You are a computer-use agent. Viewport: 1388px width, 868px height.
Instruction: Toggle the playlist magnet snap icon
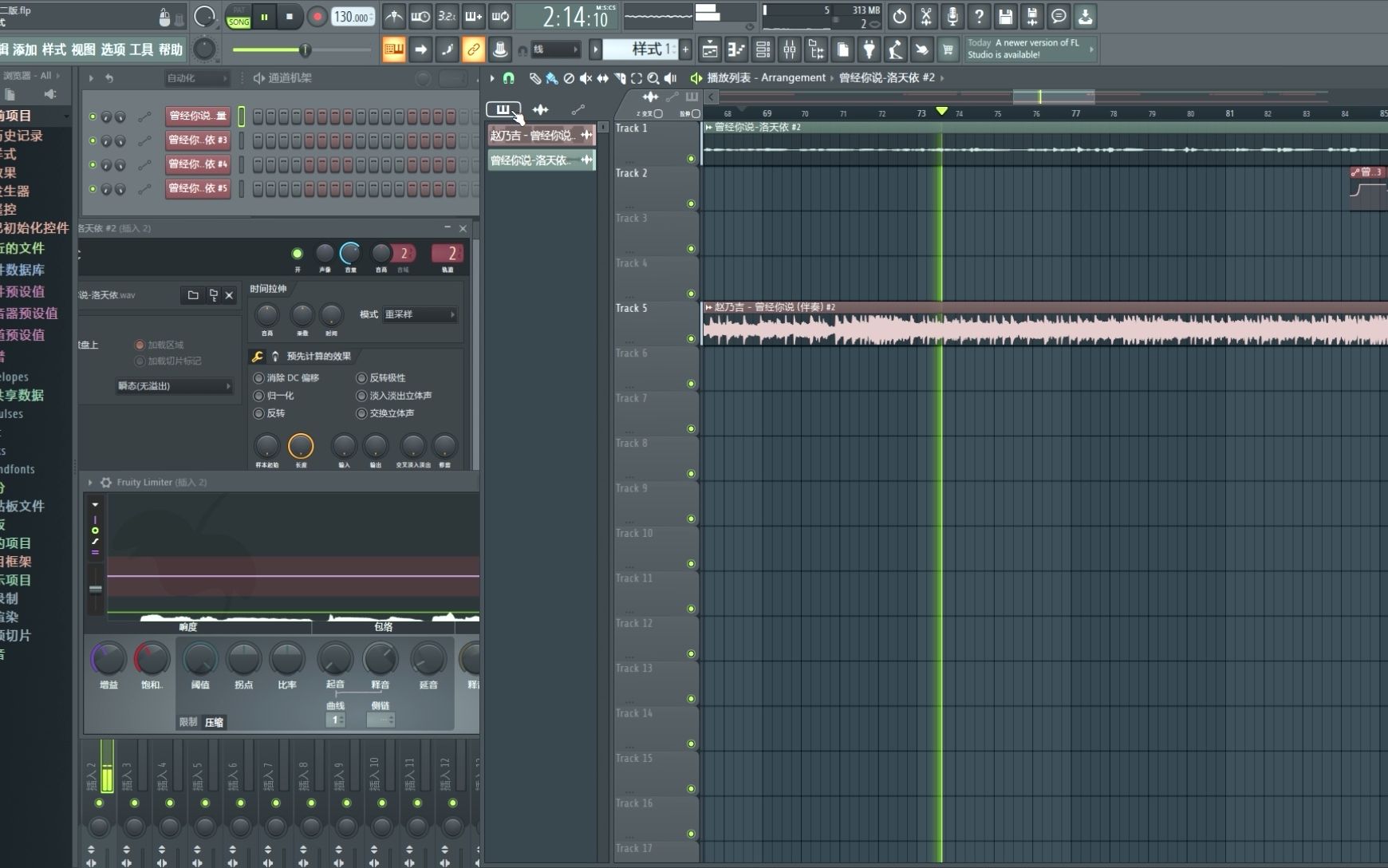coord(508,78)
